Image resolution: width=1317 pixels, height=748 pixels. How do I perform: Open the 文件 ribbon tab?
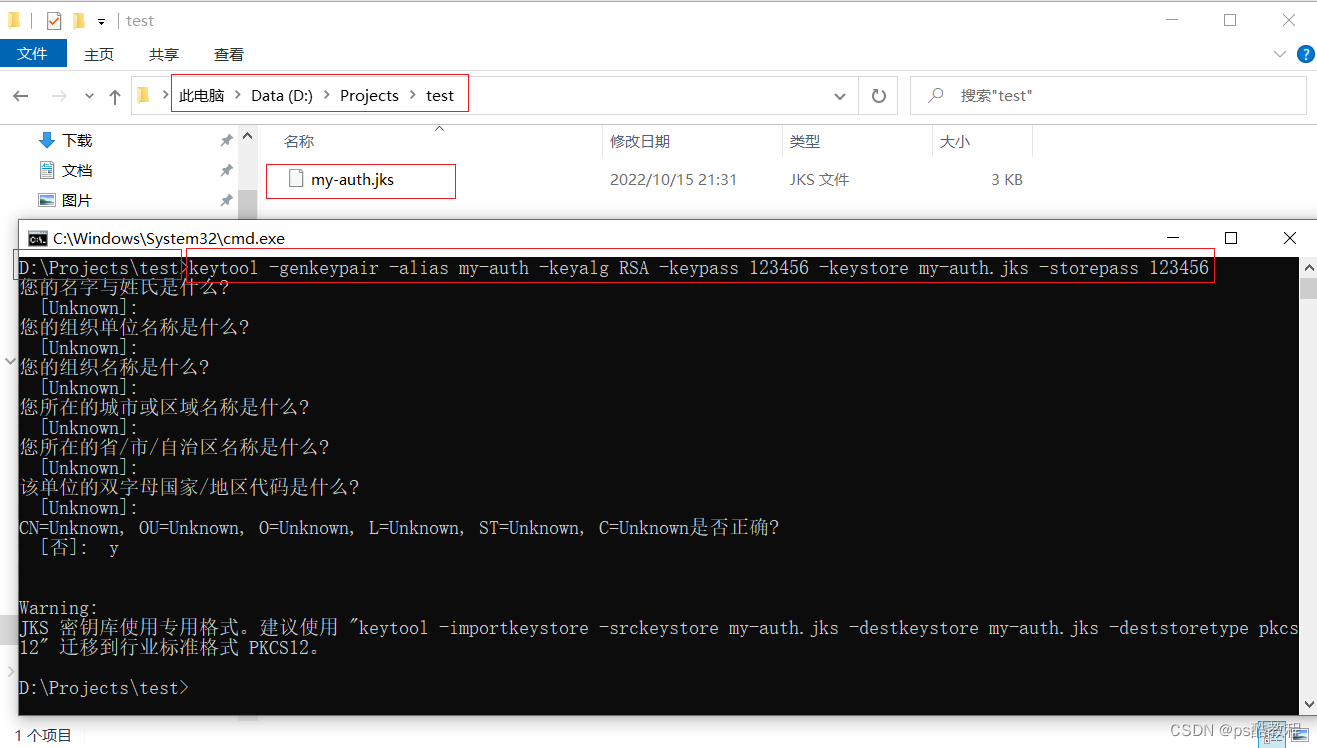[33, 54]
